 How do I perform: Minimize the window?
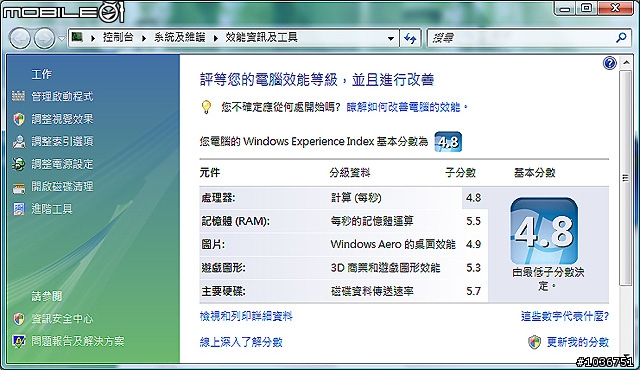tap(565, 9)
